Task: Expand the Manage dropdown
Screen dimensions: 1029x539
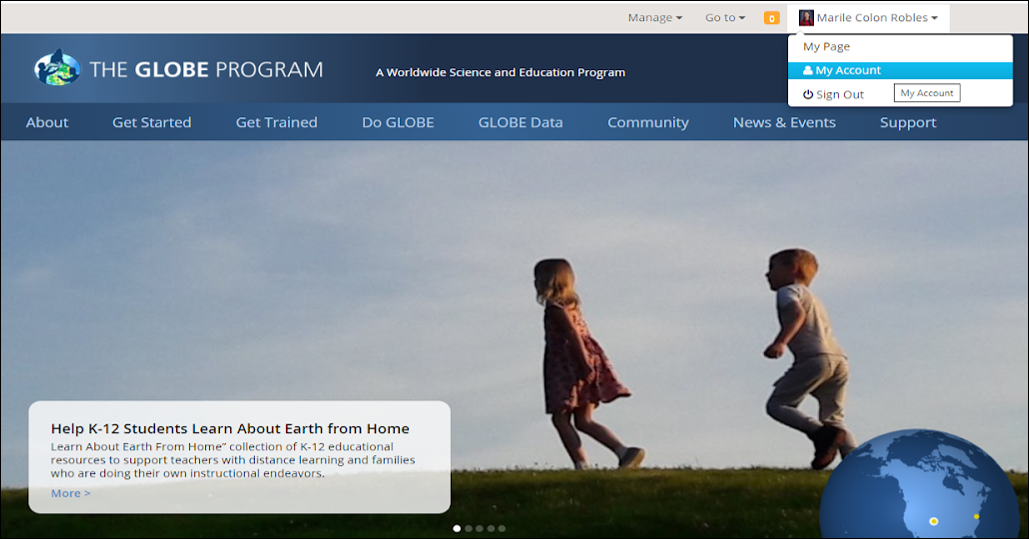Action: pos(654,18)
